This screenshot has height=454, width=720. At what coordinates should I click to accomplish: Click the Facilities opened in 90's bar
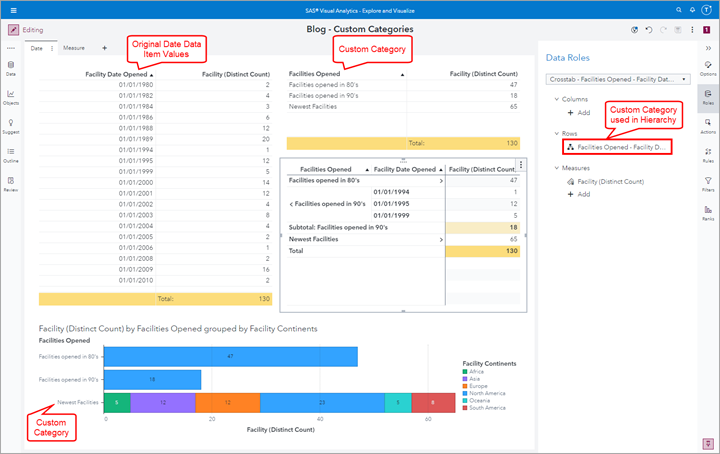pos(152,380)
